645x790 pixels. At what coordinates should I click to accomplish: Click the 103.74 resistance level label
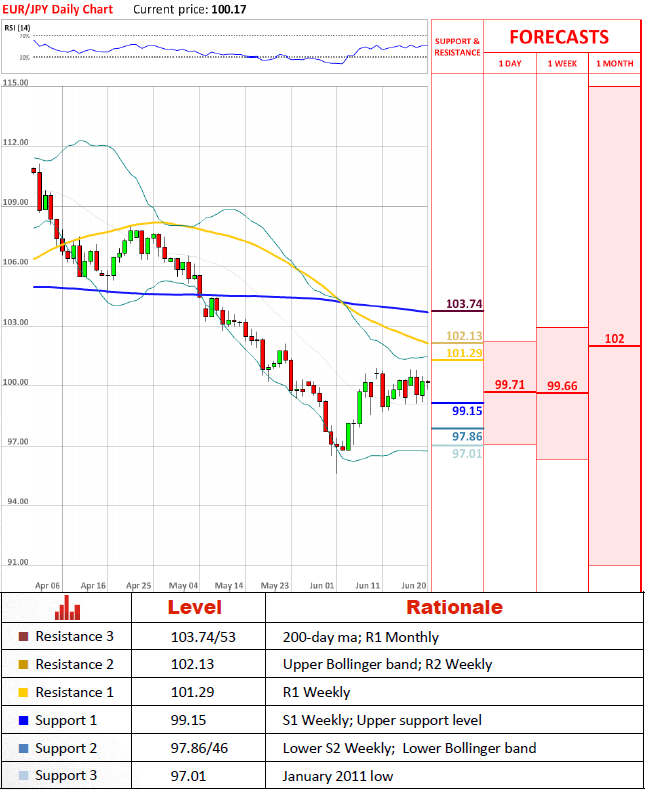tap(465, 304)
